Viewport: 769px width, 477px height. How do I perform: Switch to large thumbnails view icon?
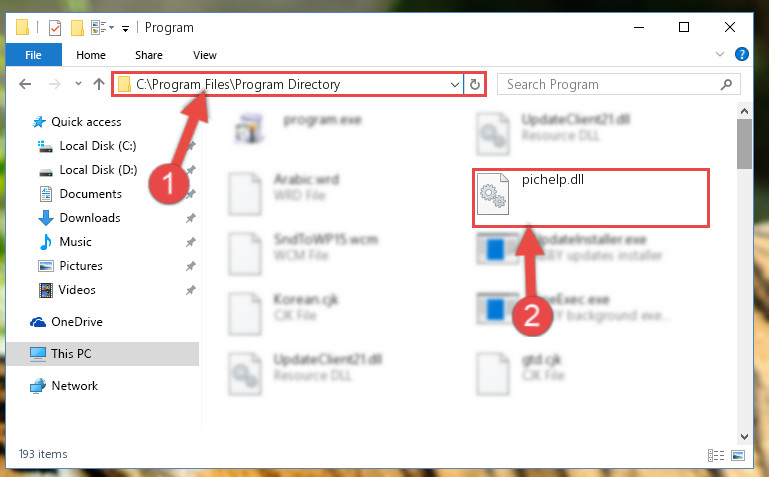738,455
